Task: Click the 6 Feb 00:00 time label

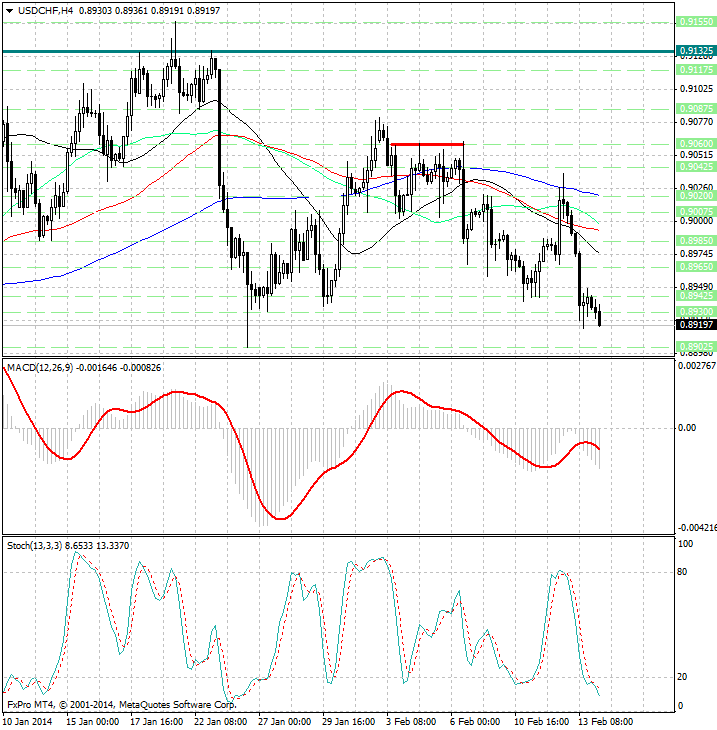Action: (x=475, y=722)
